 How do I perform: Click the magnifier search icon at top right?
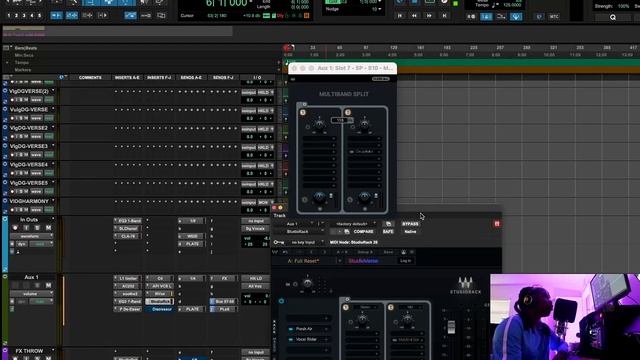coord(613,17)
